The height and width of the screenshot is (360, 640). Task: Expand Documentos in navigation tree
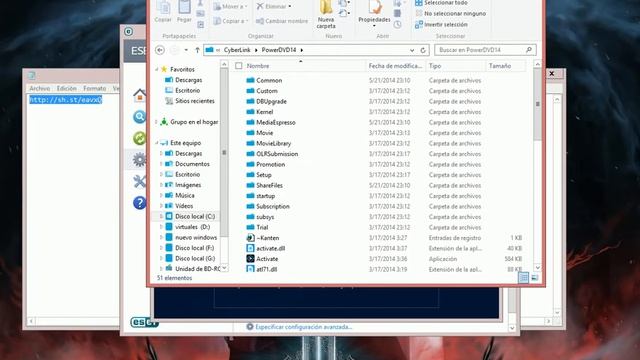[x=162, y=164]
